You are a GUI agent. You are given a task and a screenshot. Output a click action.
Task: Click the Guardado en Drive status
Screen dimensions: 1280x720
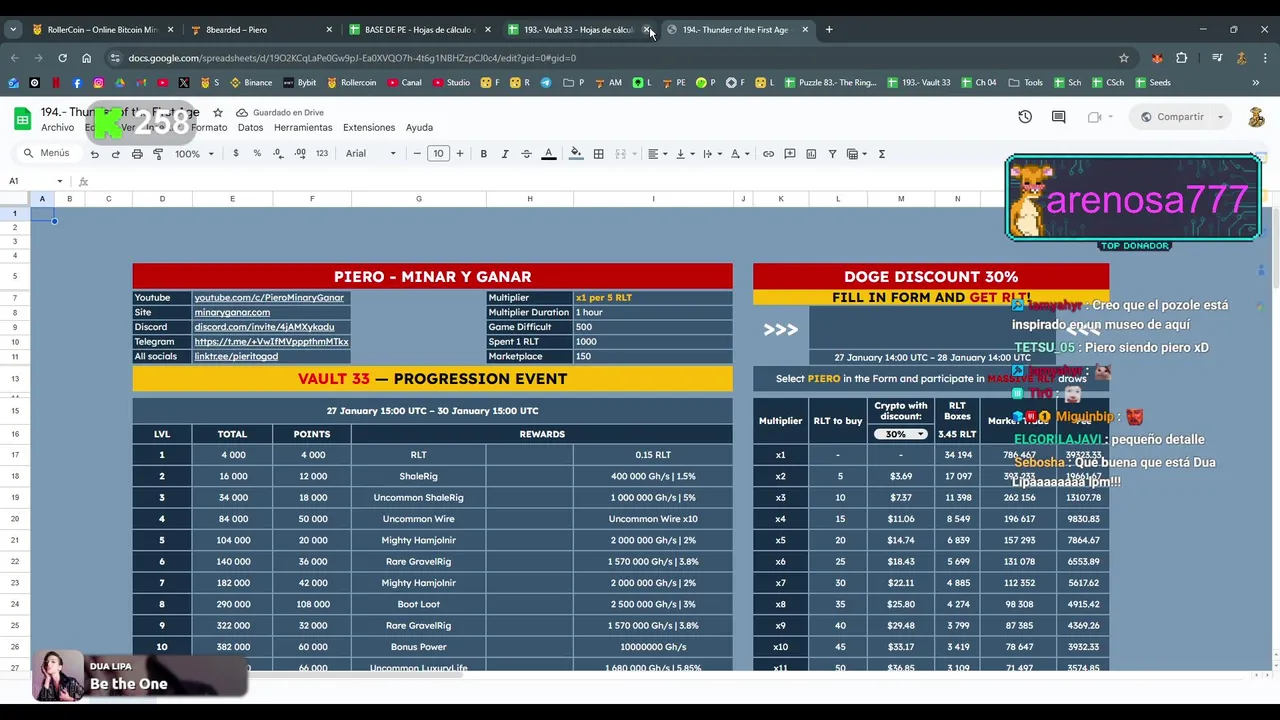(280, 113)
